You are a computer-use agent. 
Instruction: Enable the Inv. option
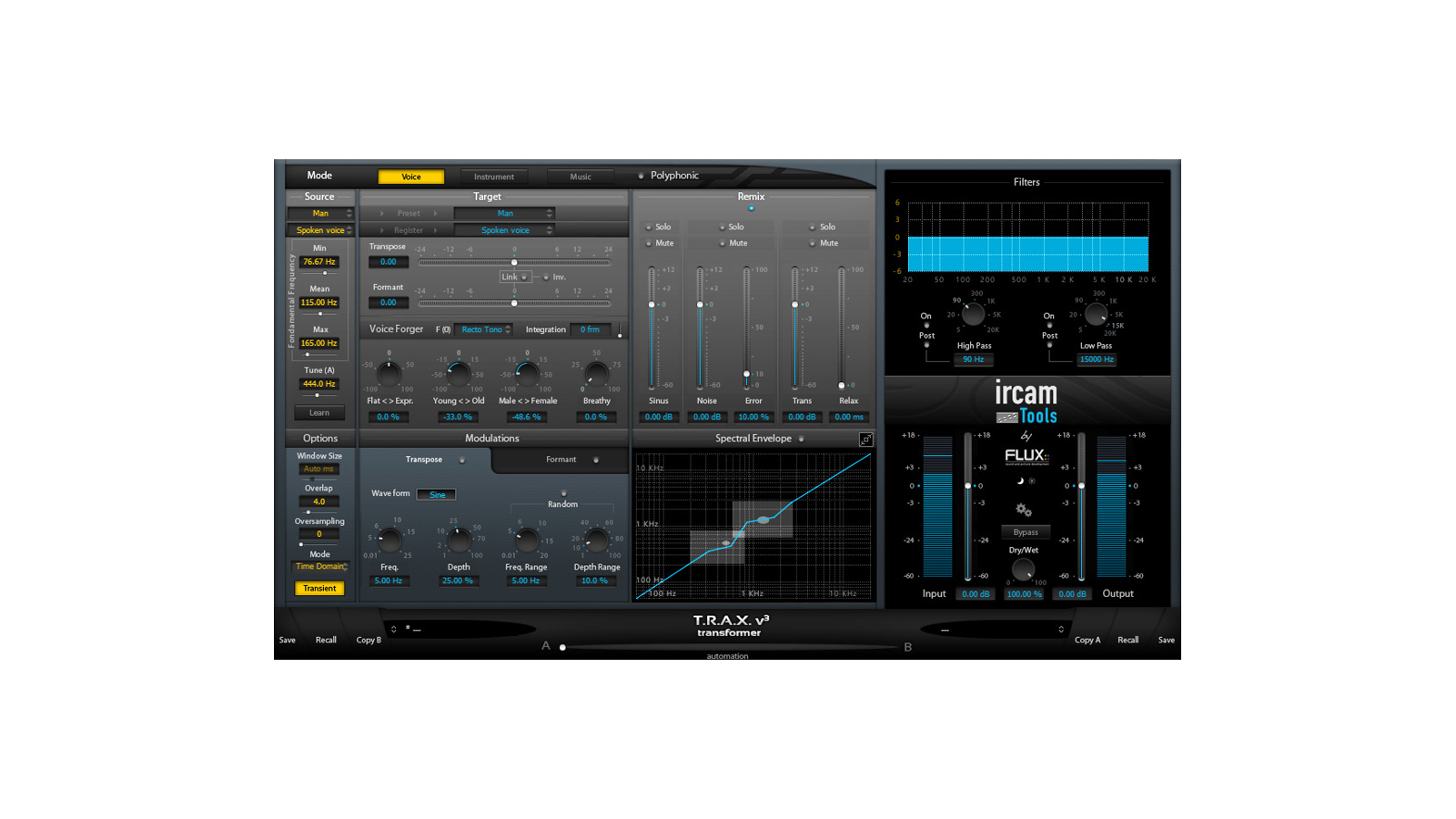546,277
